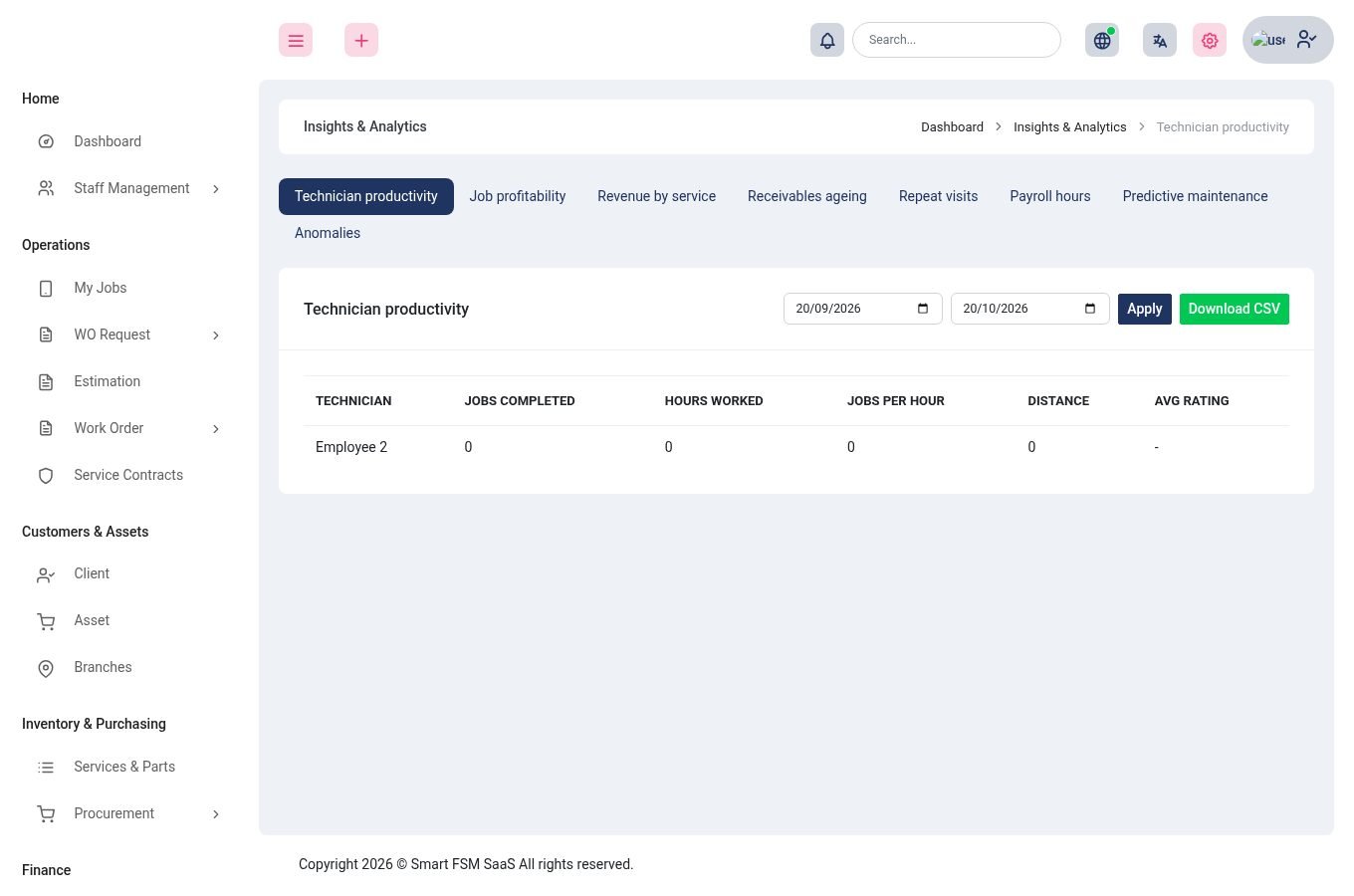The width and height of the screenshot is (1354, 896).
Task: Click the My Jobs phone icon
Action: [46, 288]
